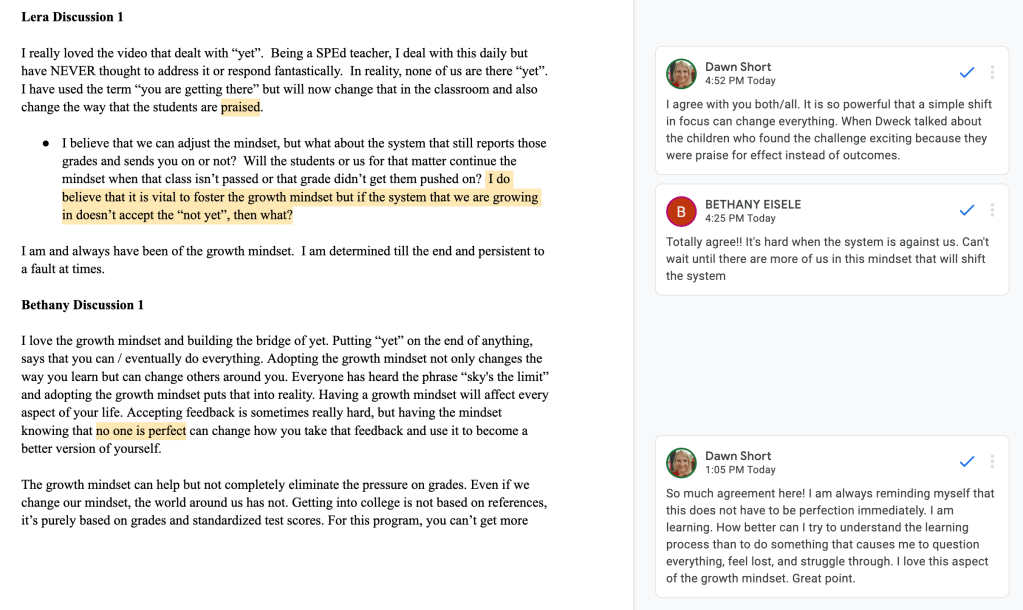Click the BETHANY EISELE commenter name
1023x610 pixels.
coord(752,204)
